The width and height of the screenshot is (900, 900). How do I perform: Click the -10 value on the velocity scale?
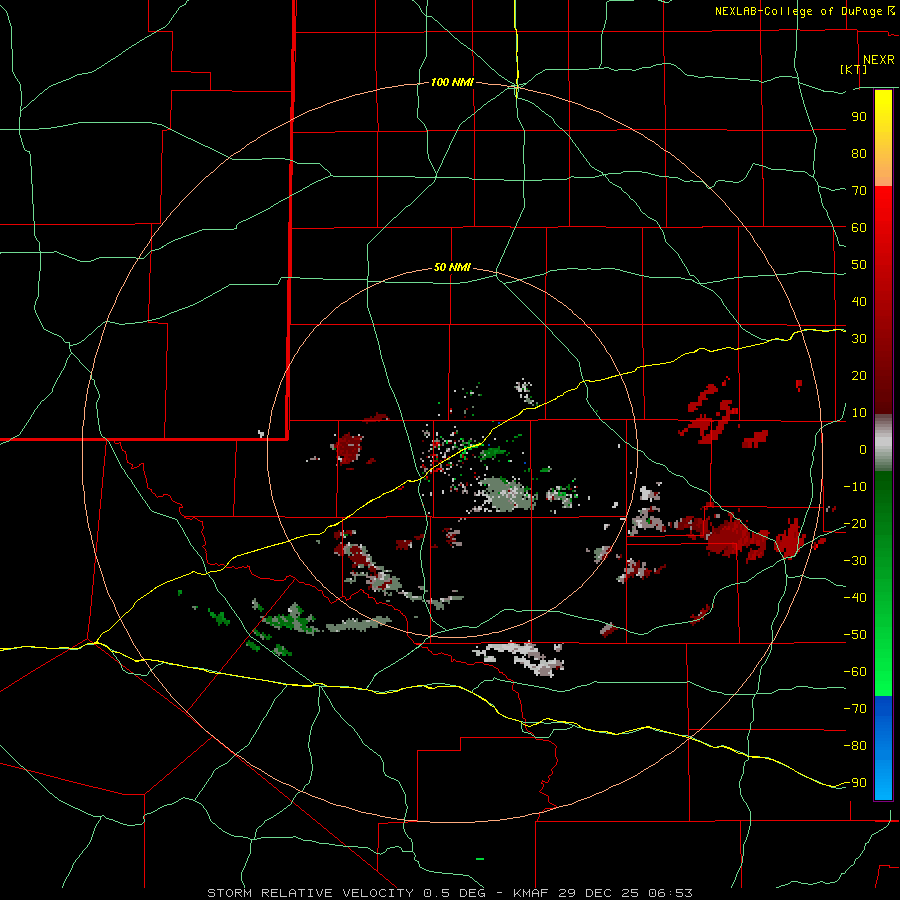[855, 487]
